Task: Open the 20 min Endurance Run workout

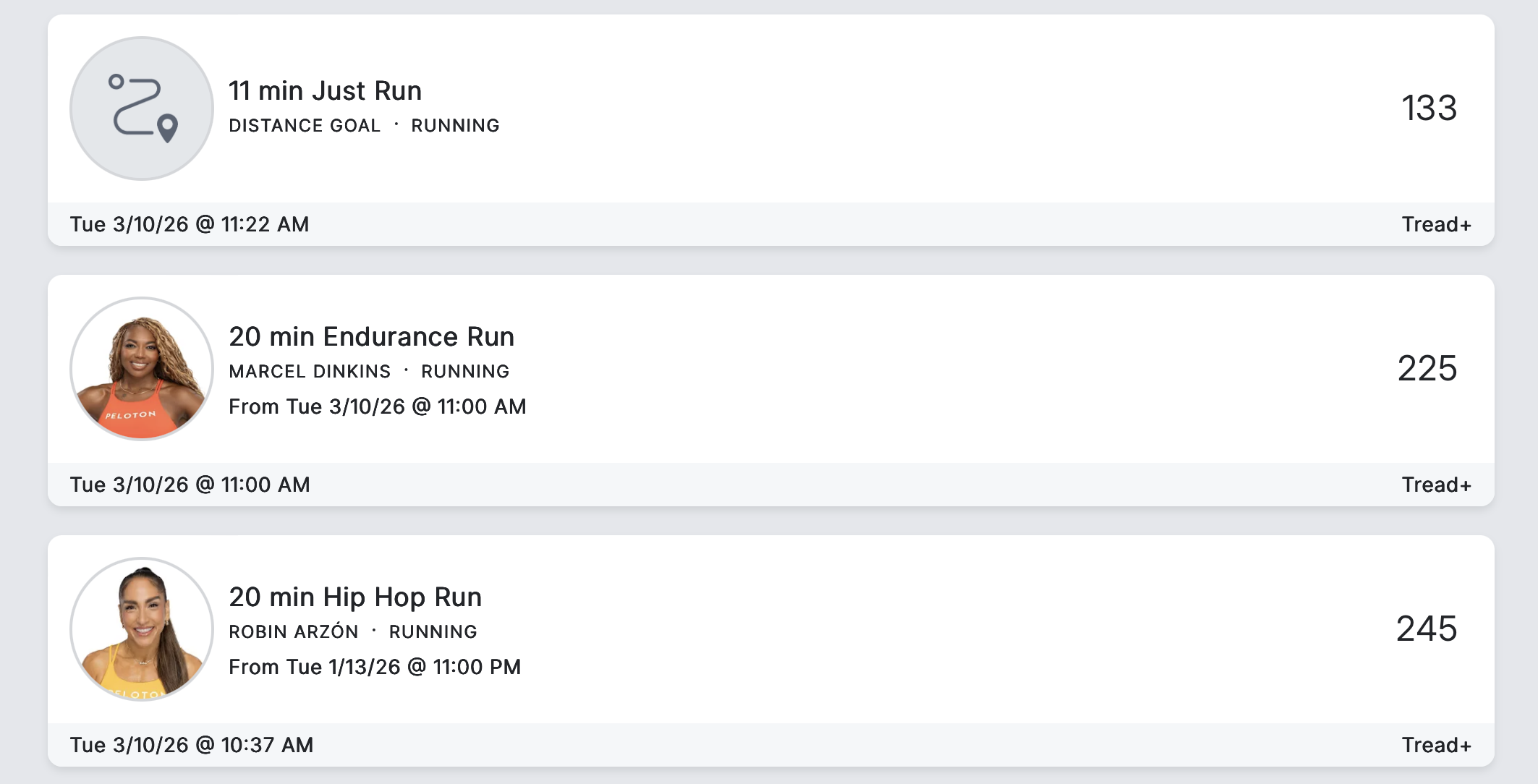Action: pyautogui.click(x=371, y=337)
